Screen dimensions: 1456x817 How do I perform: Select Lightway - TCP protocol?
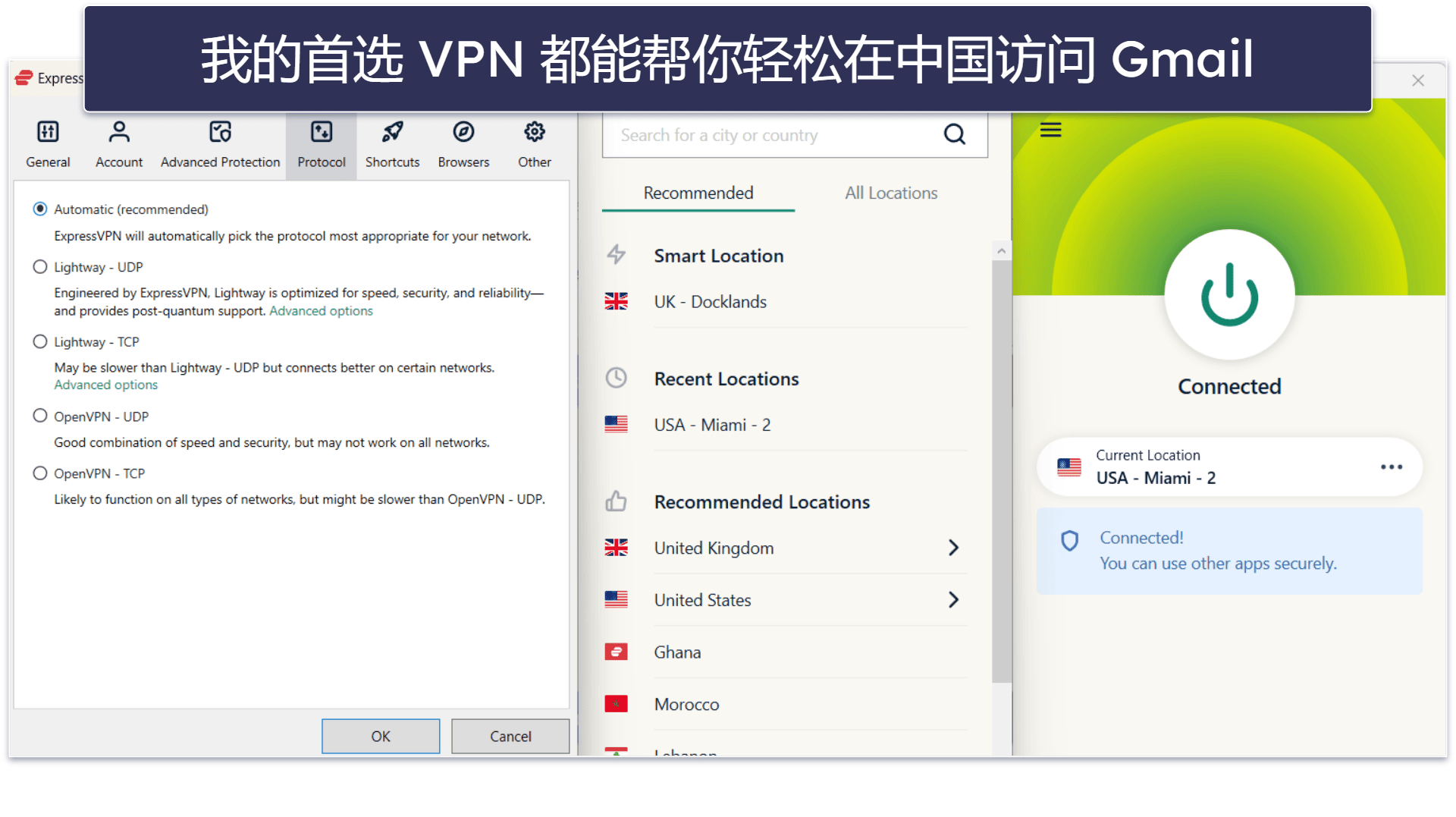[x=40, y=341]
